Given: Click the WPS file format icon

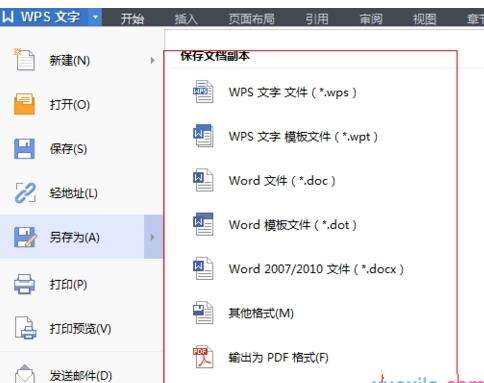Looking at the screenshot, I should [x=203, y=92].
